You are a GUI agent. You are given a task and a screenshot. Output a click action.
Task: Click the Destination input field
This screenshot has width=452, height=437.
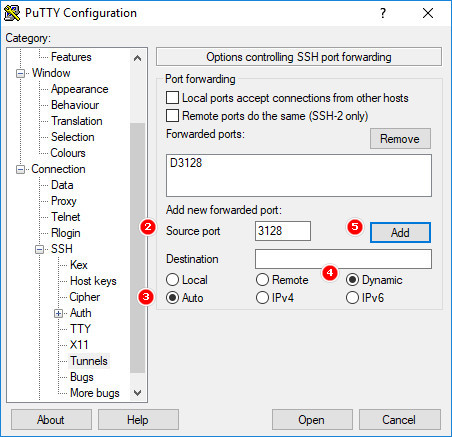point(343,259)
